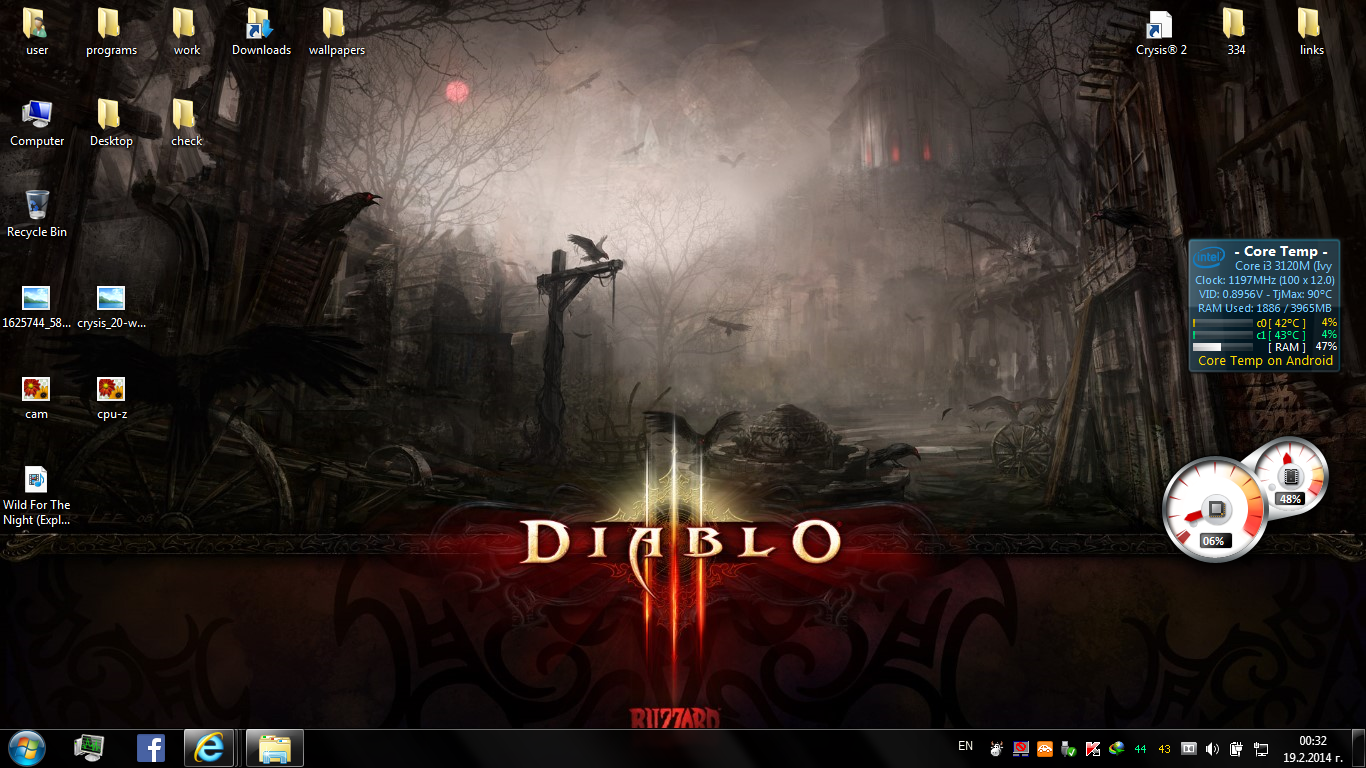Launch Facebook from the taskbar
The image size is (1366, 768).
[151, 747]
